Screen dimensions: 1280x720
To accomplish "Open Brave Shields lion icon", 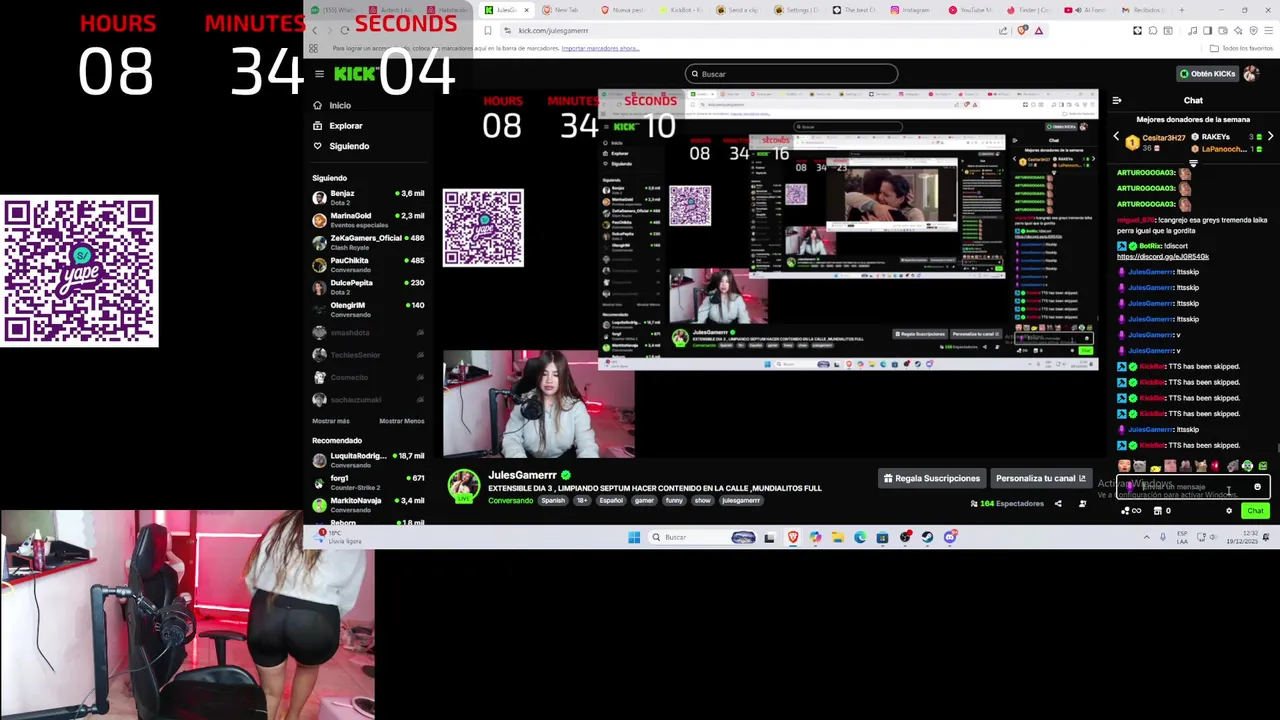I will click(1022, 30).
